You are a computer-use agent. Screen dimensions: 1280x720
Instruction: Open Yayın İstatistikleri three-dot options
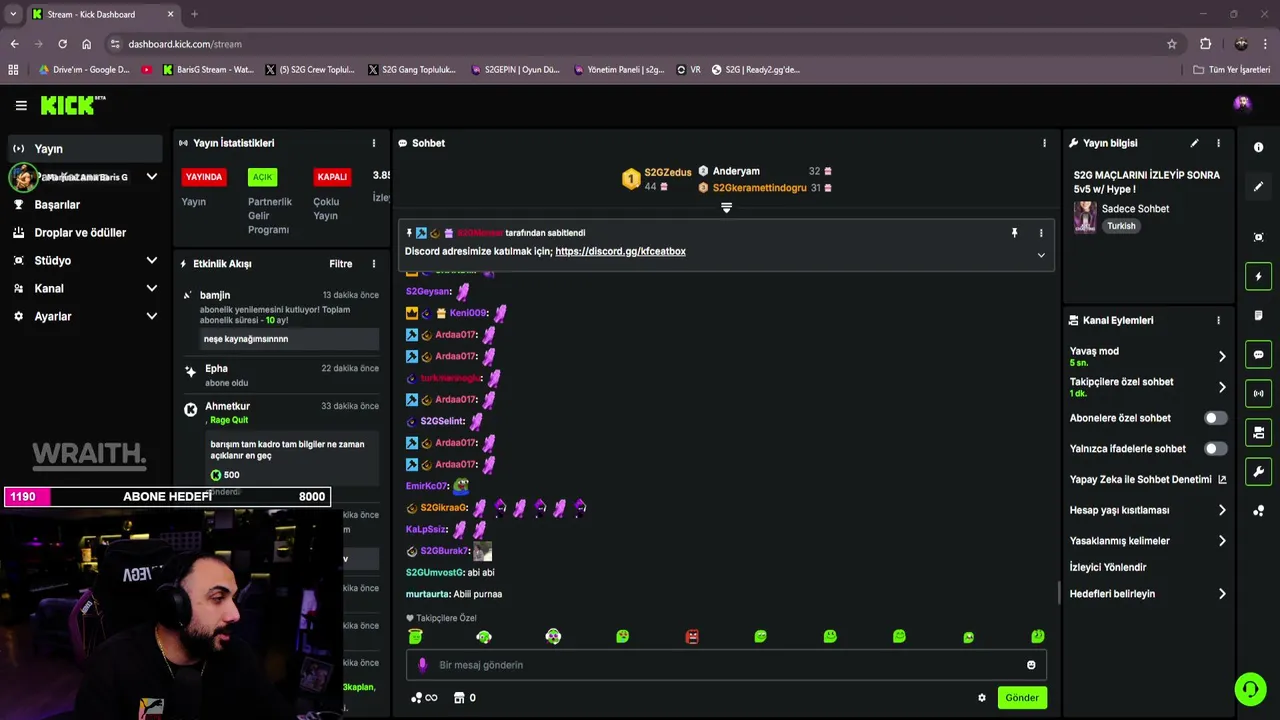(374, 143)
